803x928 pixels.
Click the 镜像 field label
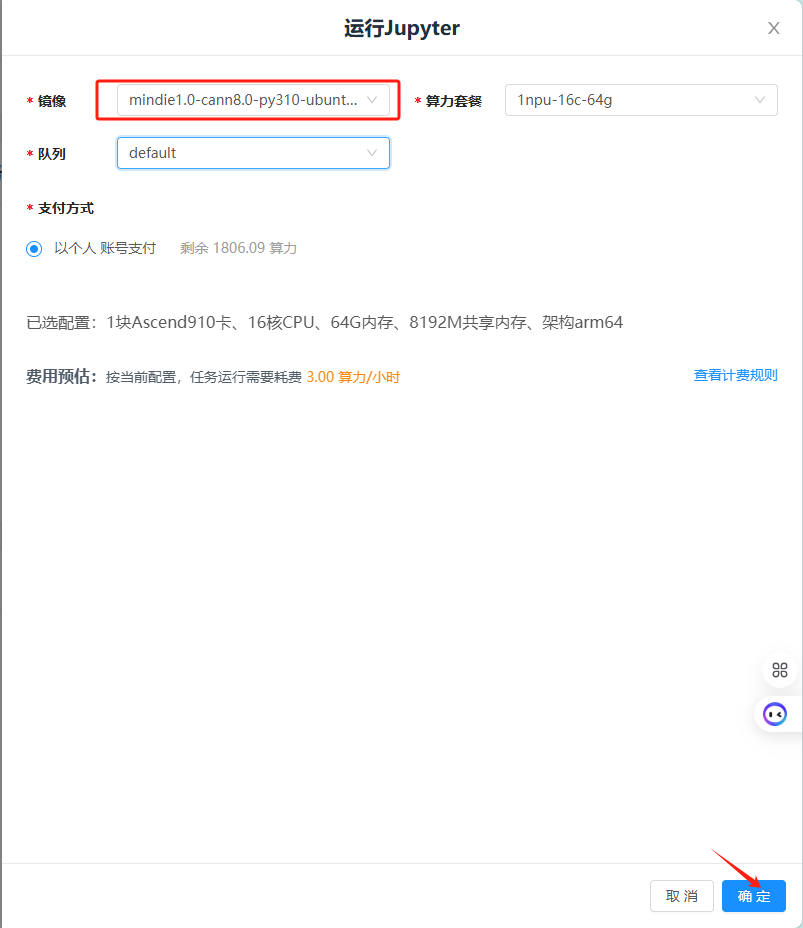click(51, 101)
